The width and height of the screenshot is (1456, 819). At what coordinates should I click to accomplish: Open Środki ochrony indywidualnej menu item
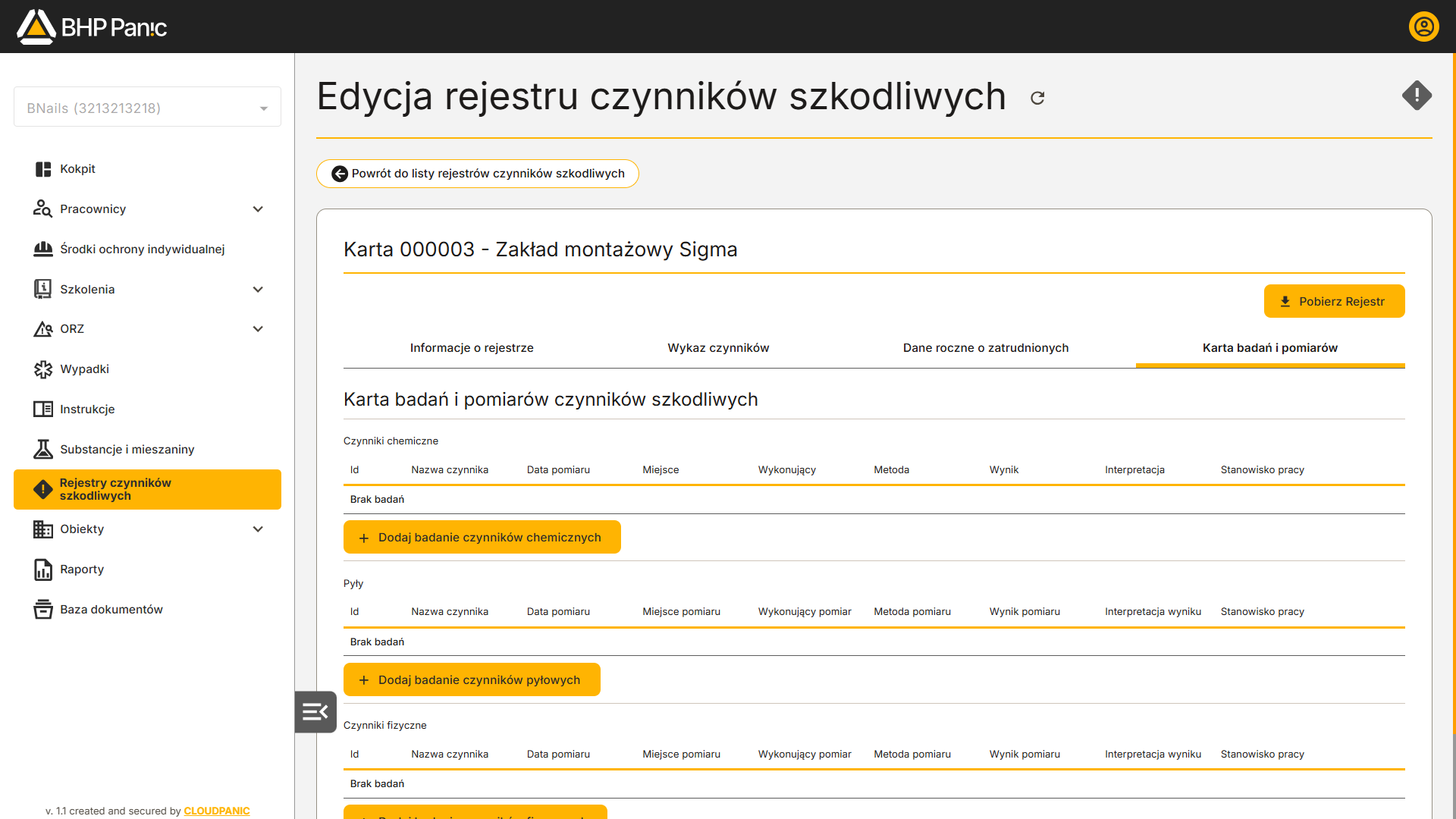pos(147,249)
